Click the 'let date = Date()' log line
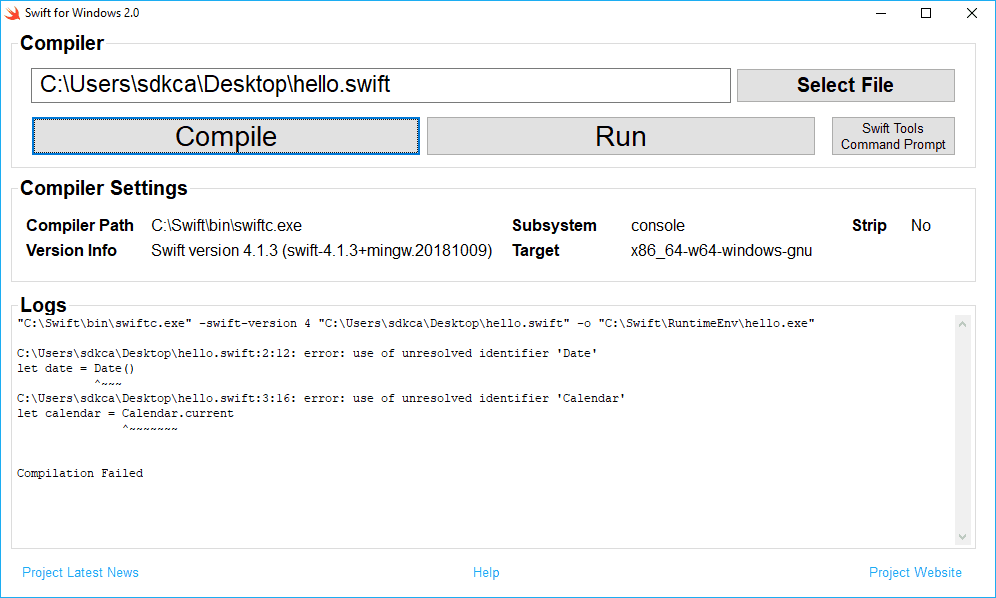The width and height of the screenshot is (996, 598). coord(76,369)
